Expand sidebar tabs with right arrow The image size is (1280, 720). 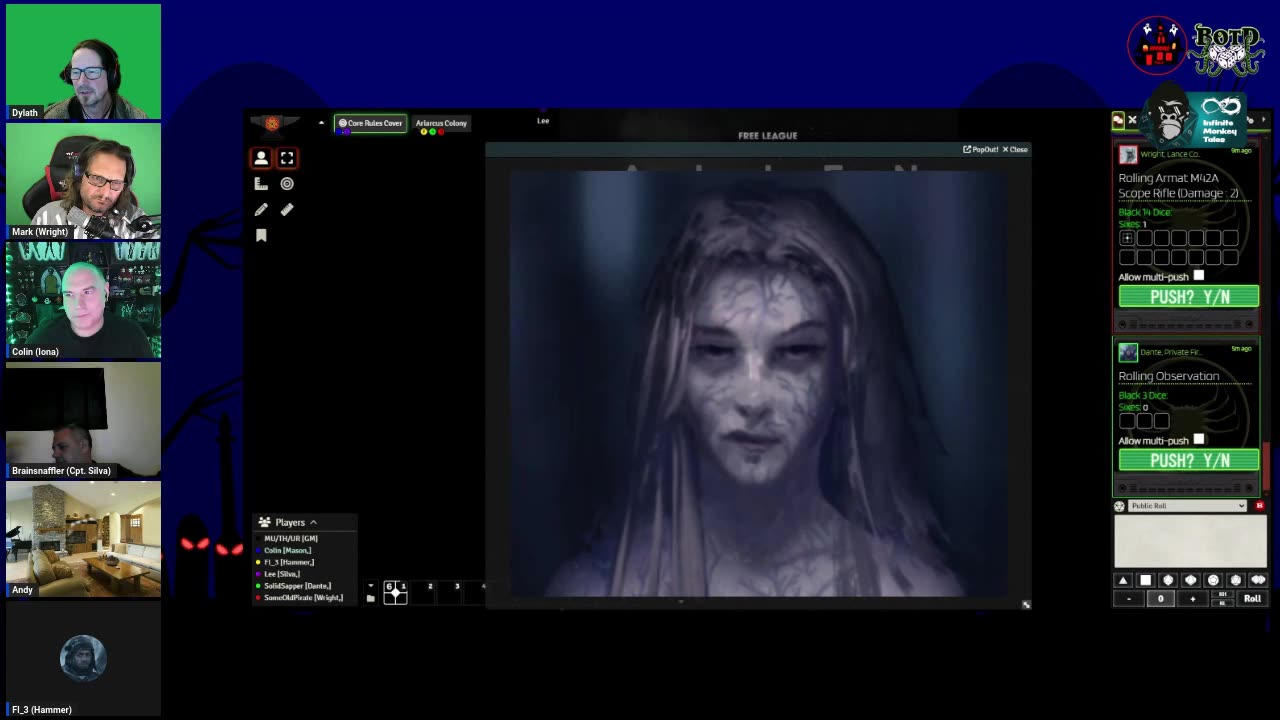[x=1264, y=120]
